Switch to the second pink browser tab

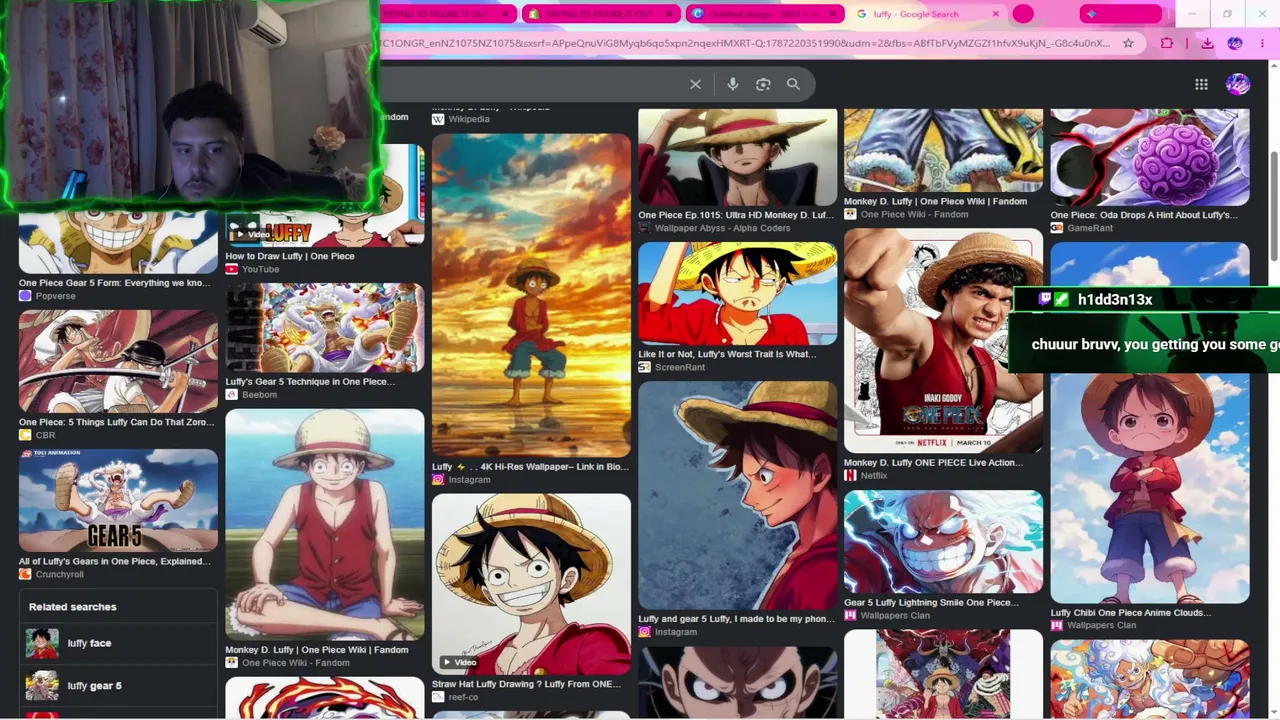[601, 14]
